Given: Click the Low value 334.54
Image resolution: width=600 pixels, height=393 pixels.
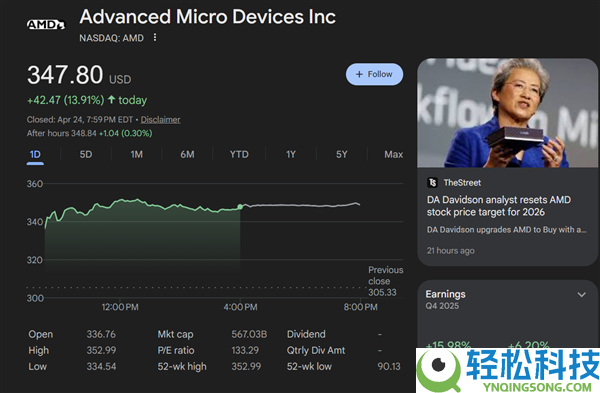Looking at the screenshot, I should click(101, 366).
